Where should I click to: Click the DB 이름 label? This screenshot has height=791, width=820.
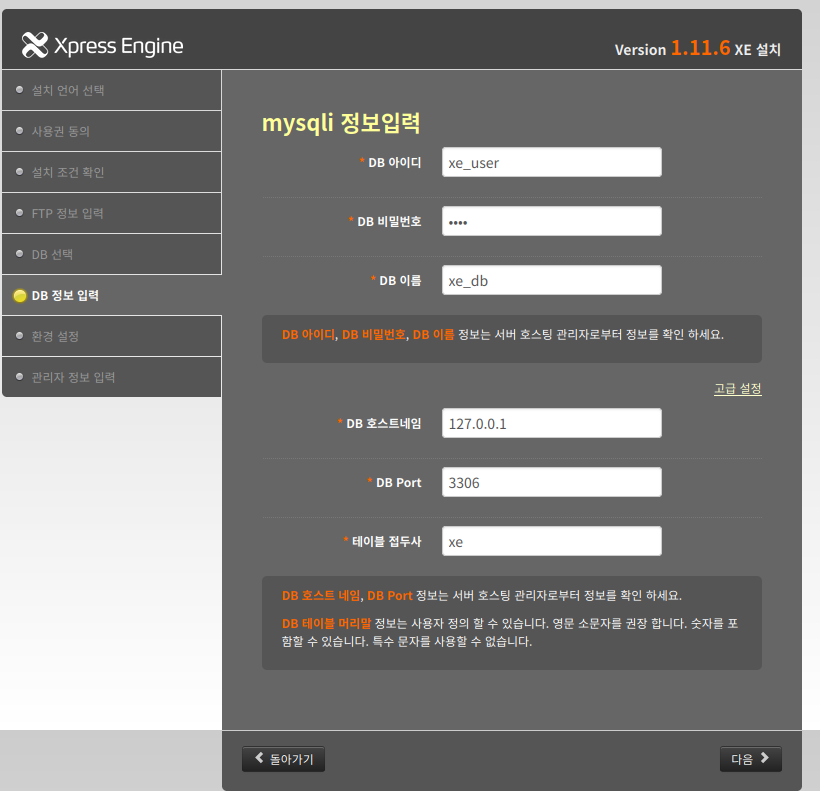click(400, 281)
